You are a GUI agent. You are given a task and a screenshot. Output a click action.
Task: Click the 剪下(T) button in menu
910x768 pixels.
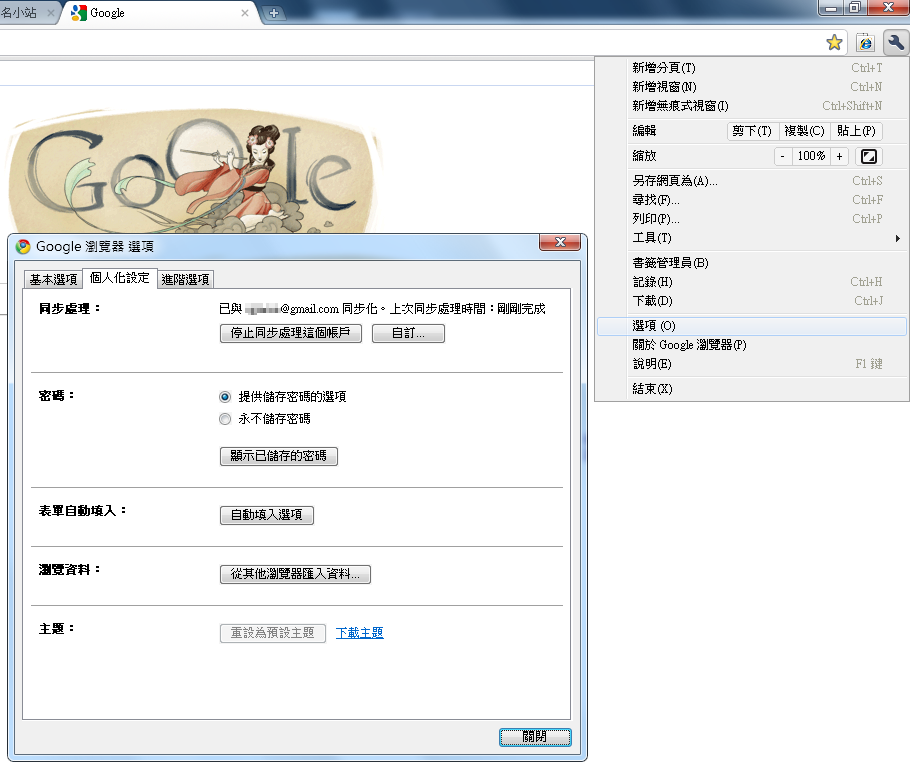point(752,131)
